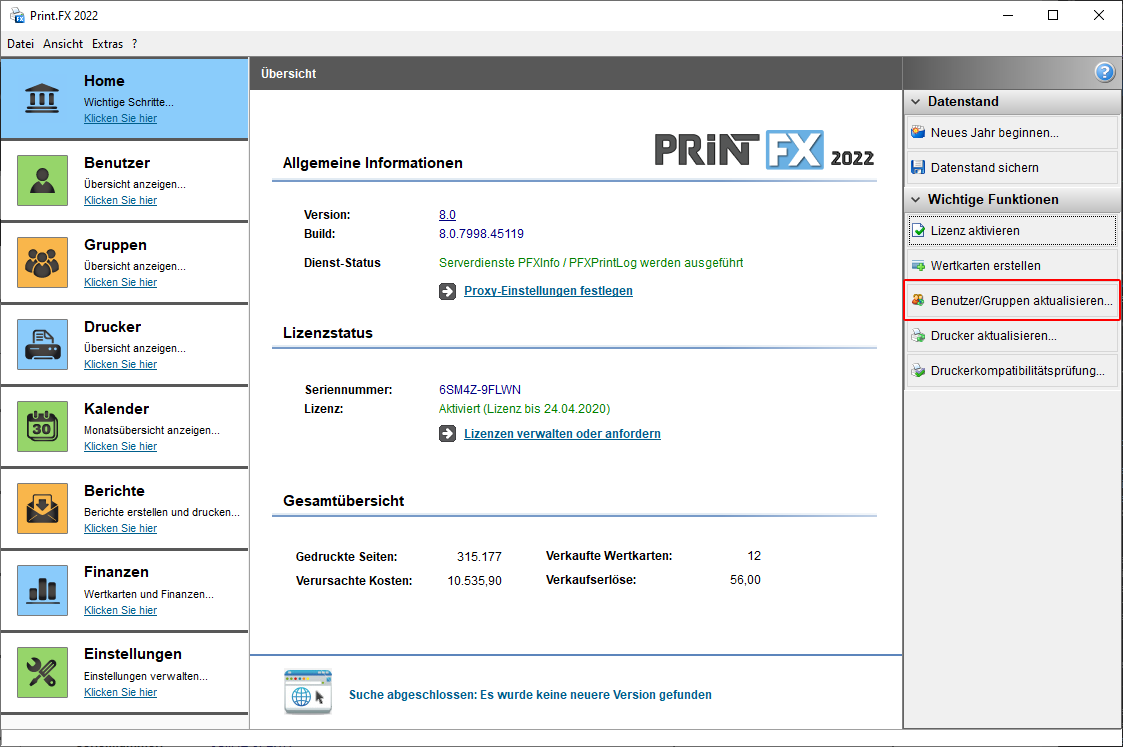Click the Übersicht panel header
This screenshot has width=1123, height=747.
point(576,74)
